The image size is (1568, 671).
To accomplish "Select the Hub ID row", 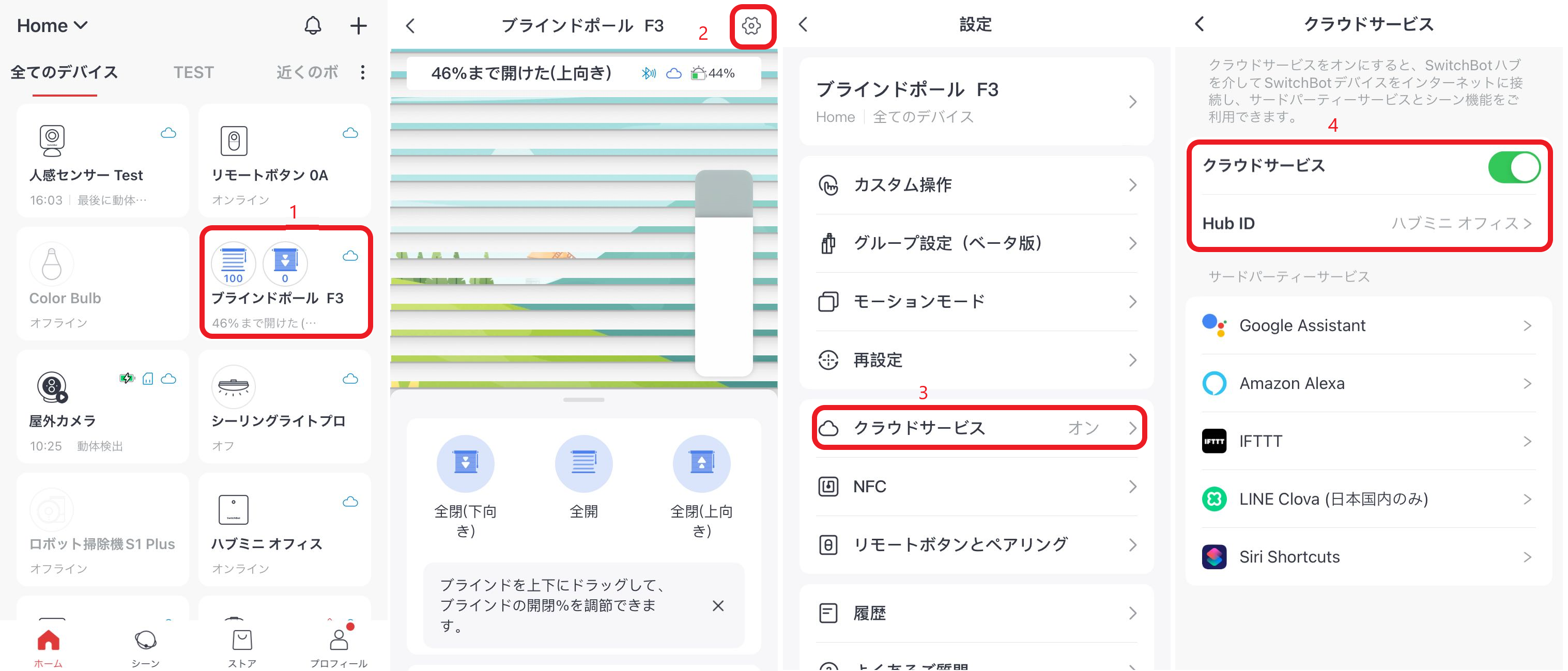I will click(x=1369, y=223).
